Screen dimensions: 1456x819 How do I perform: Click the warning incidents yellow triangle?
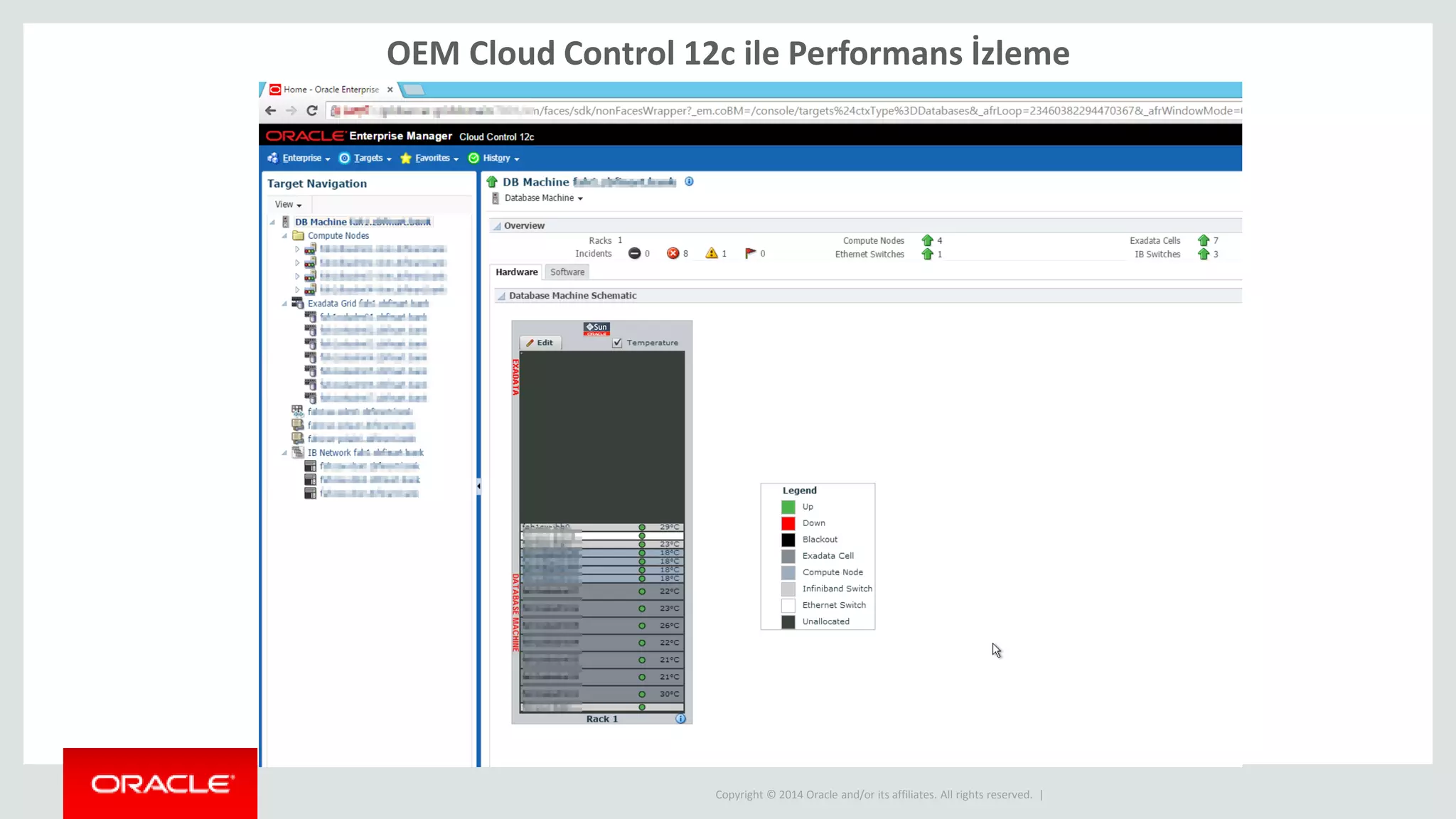pyautogui.click(x=711, y=254)
